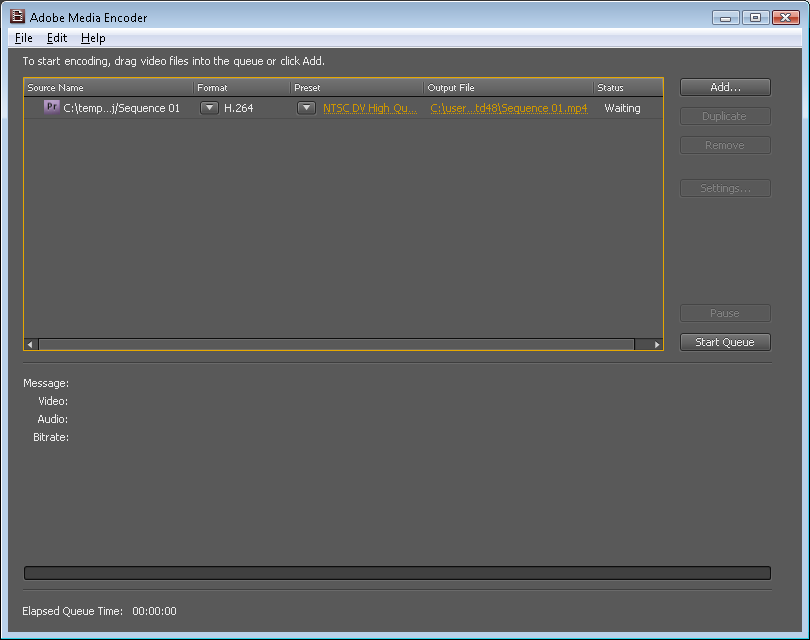Viewport: 810px width, 640px height.
Task: Click the Format column header
Action: (242, 88)
